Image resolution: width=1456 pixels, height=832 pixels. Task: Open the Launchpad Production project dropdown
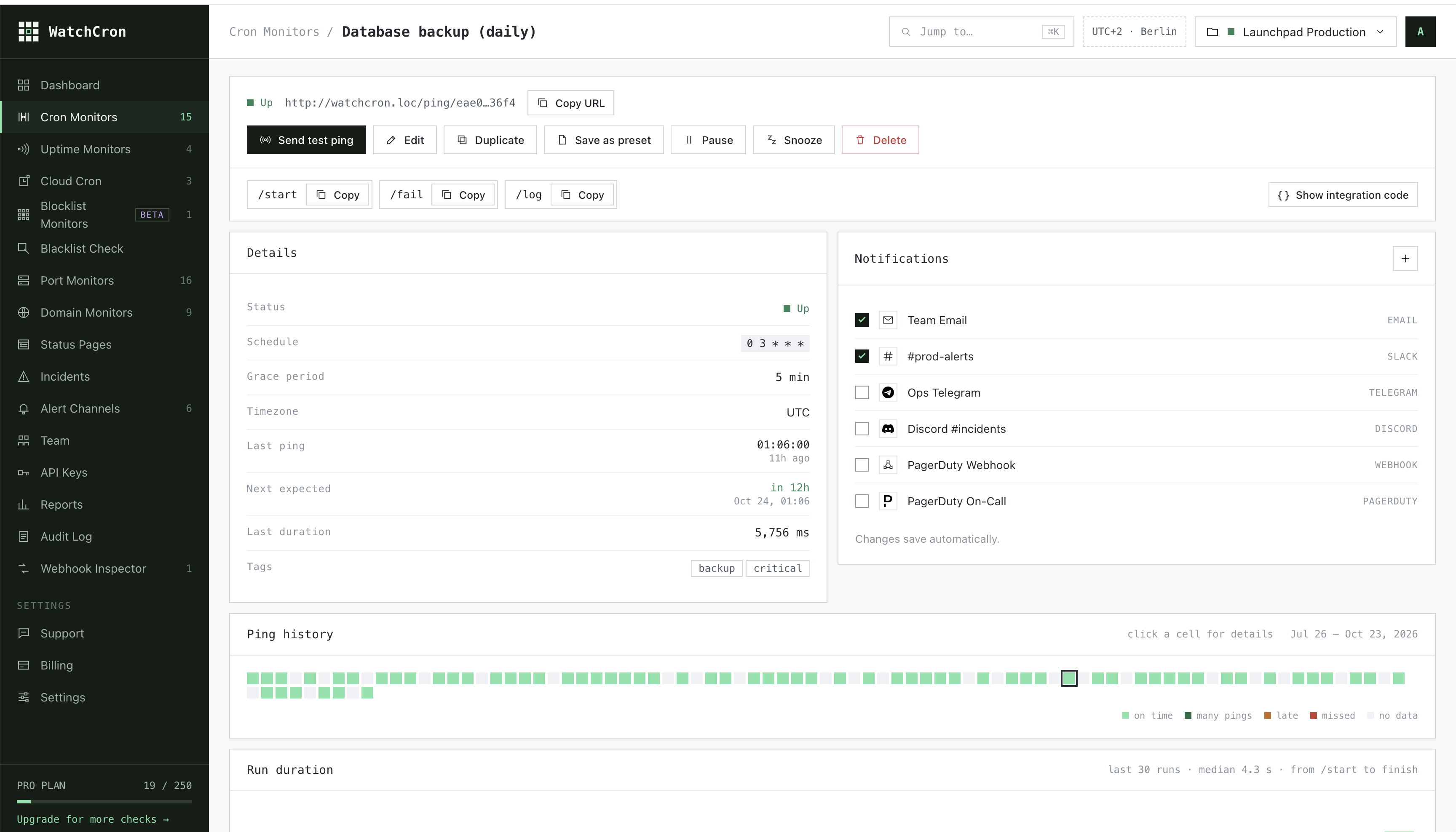click(1295, 32)
